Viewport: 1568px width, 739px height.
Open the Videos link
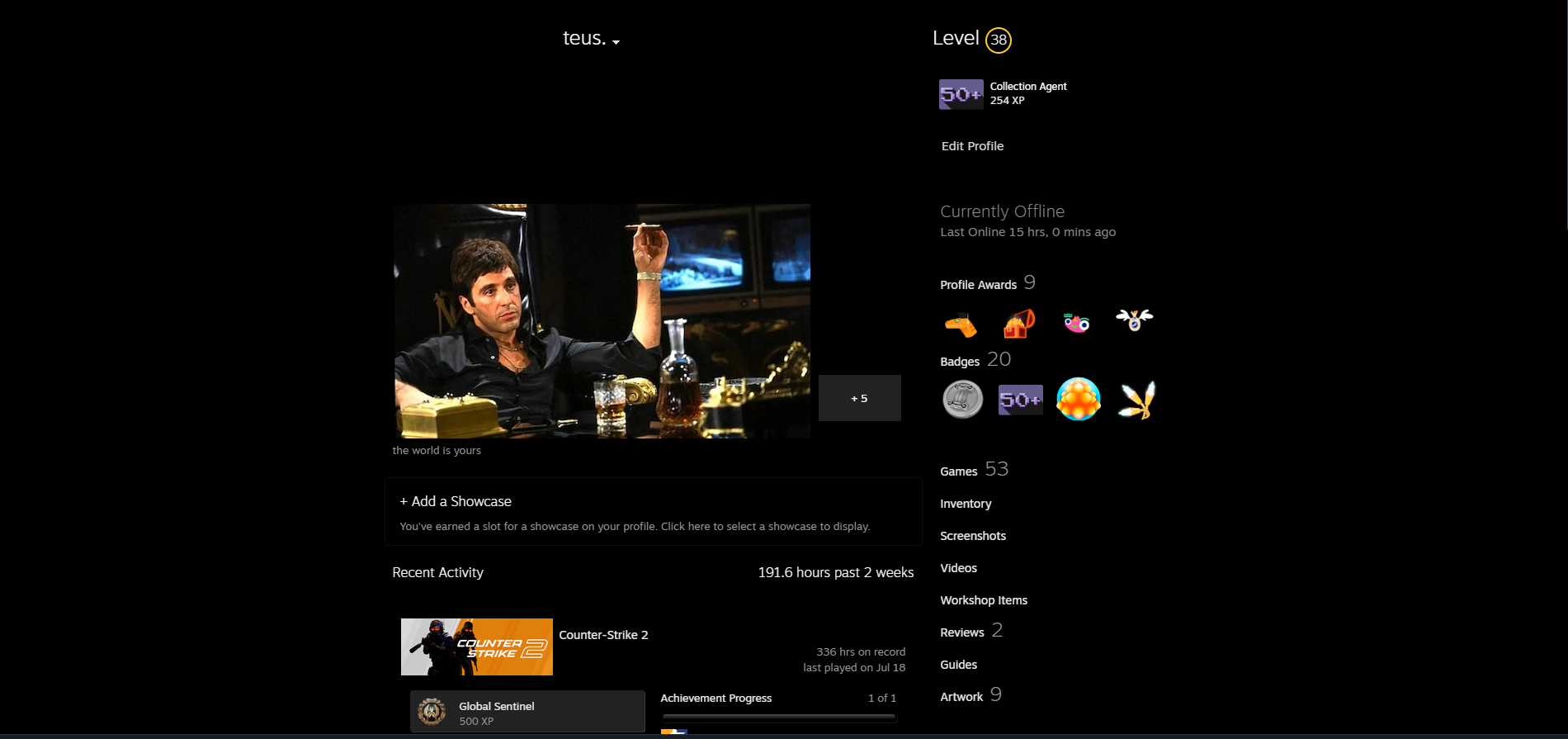(x=958, y=568)
